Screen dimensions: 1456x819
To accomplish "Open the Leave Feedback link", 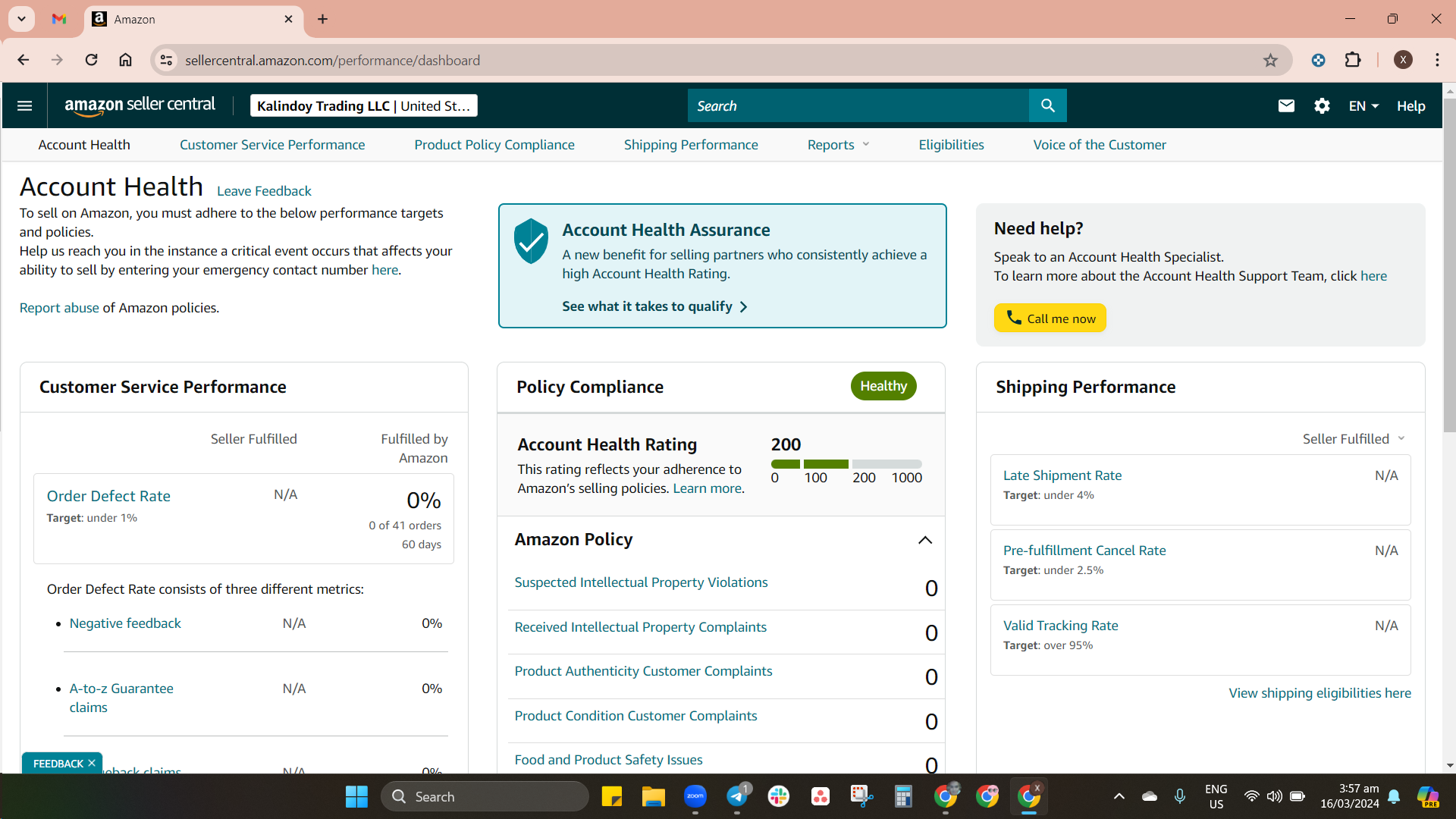I will pos(264,191).
